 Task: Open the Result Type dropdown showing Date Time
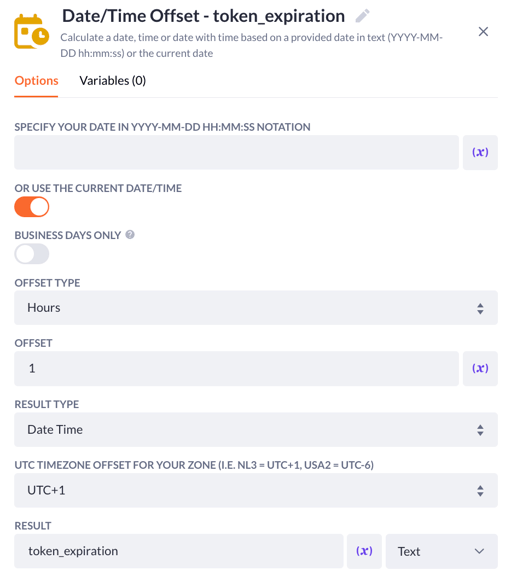(256, 429)
